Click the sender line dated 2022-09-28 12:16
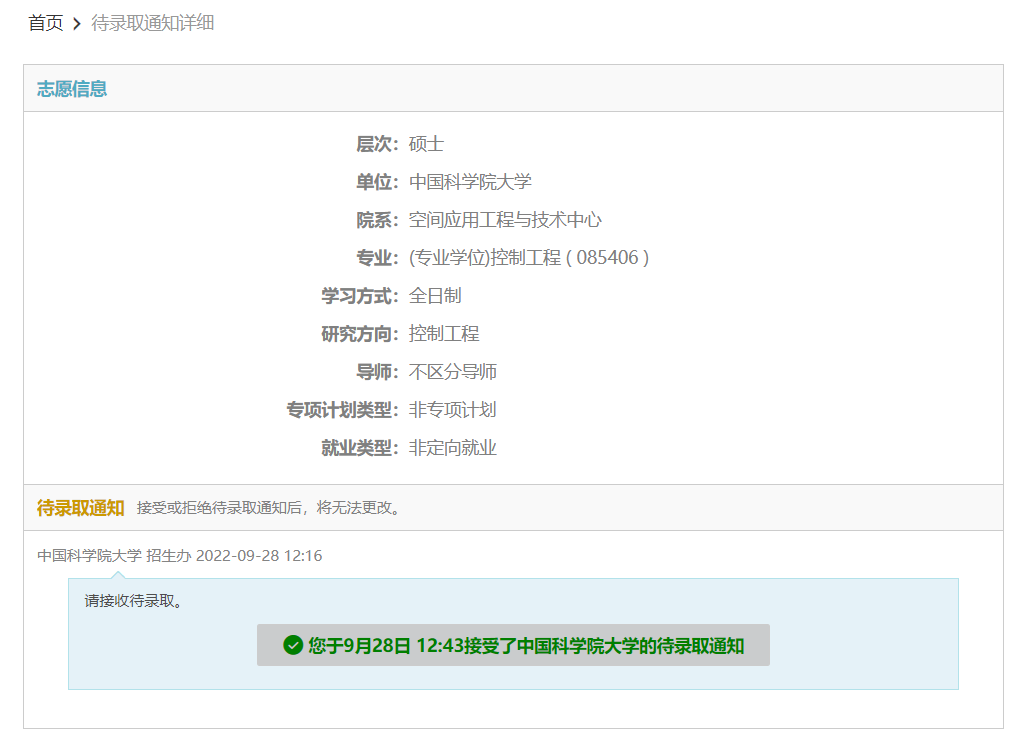This screenshot has width=1023, height=743. [x=180, y=556]
